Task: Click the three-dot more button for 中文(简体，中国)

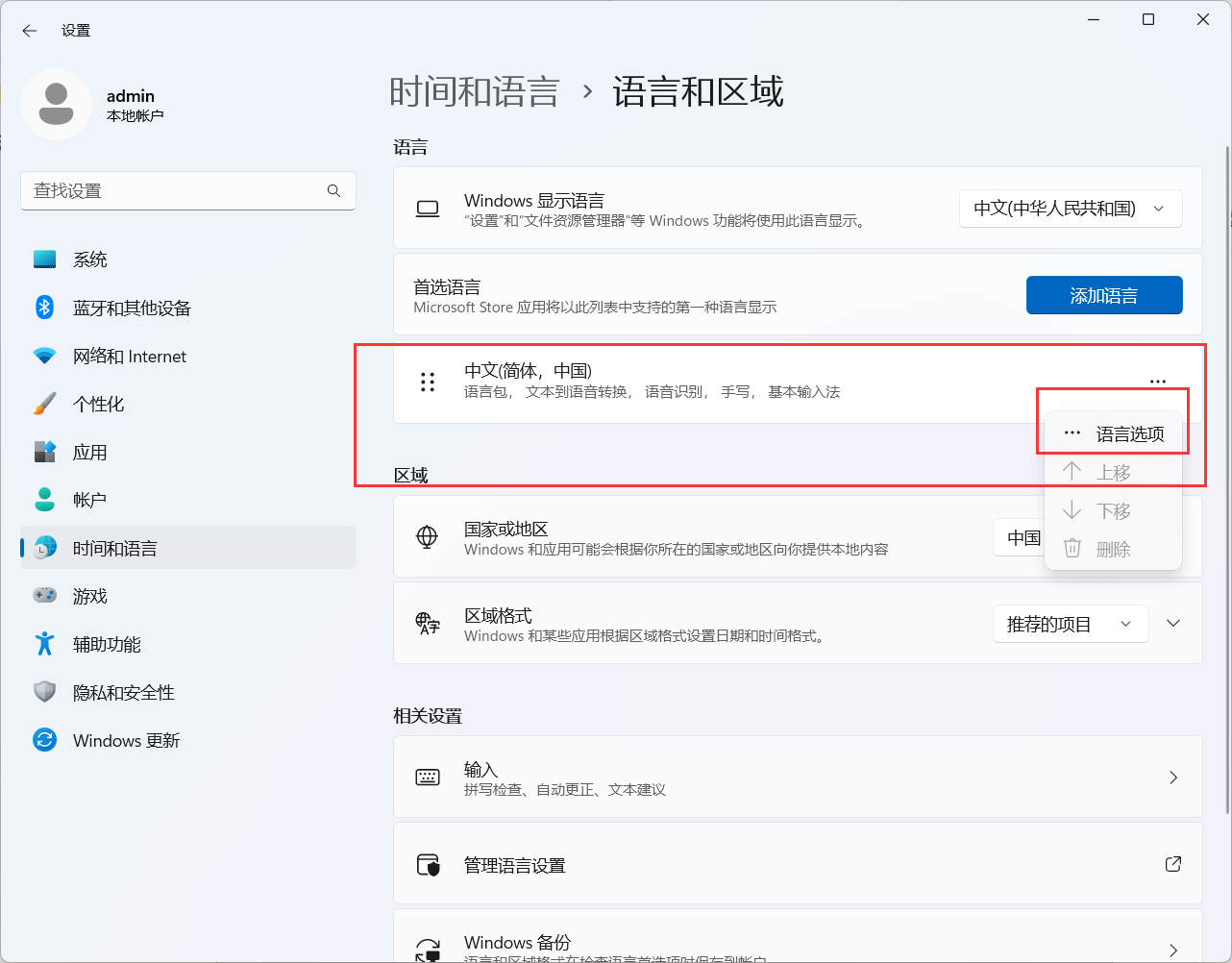Action: tap(1158, 382)
